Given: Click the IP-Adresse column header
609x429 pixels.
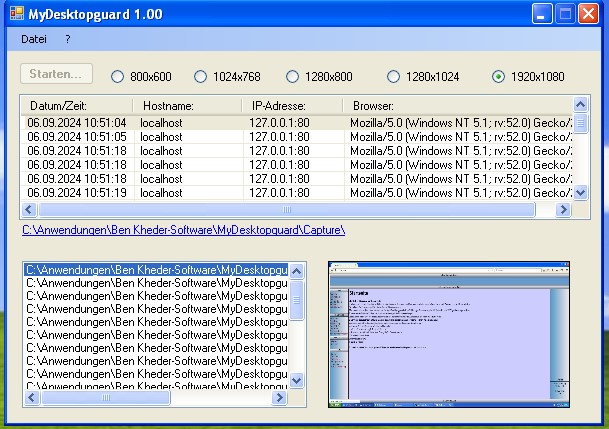Looking at the screenshot, I should click(x=292, y=106).
